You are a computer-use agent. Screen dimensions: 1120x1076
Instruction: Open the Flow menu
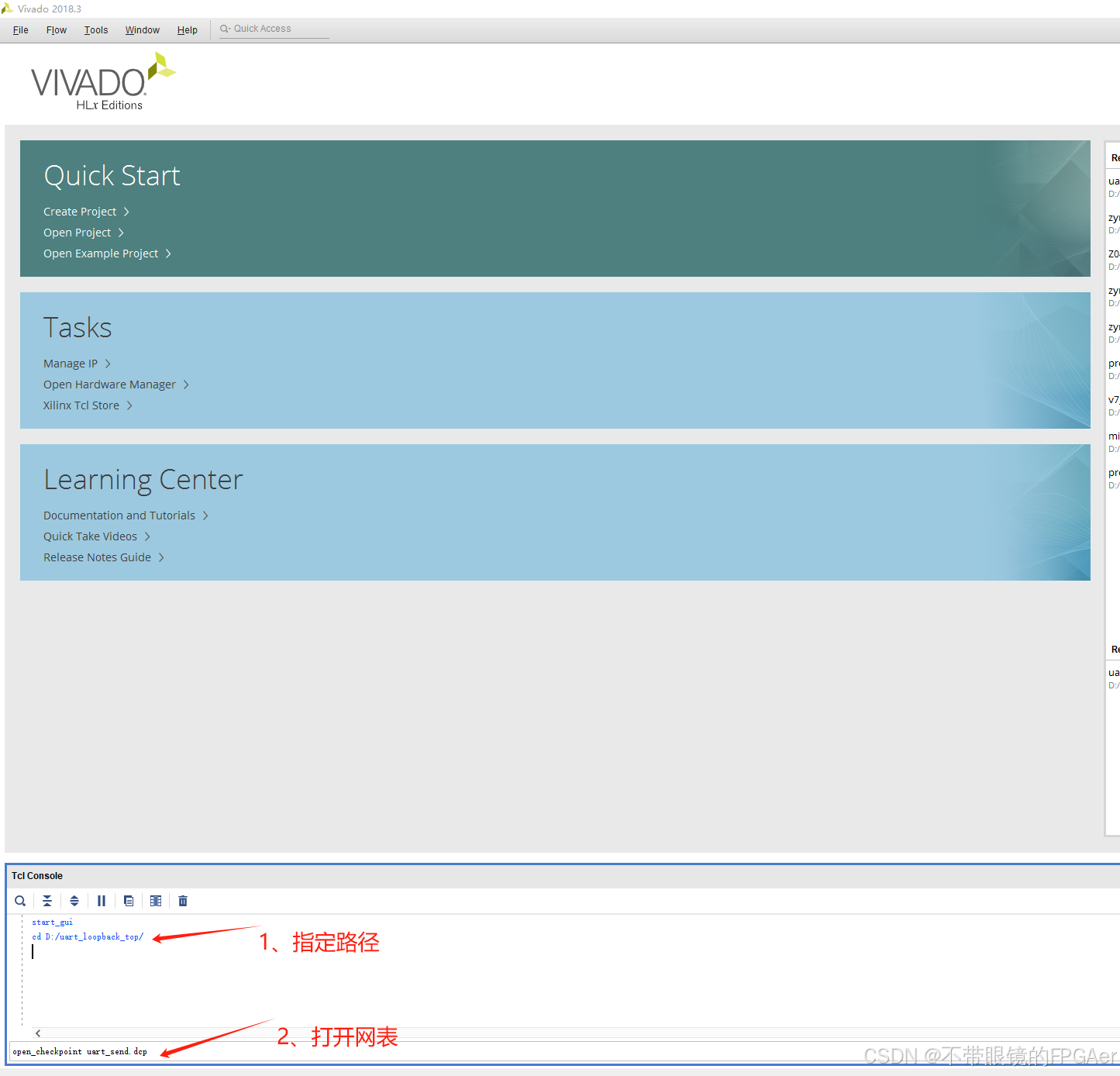coord(57,30)
